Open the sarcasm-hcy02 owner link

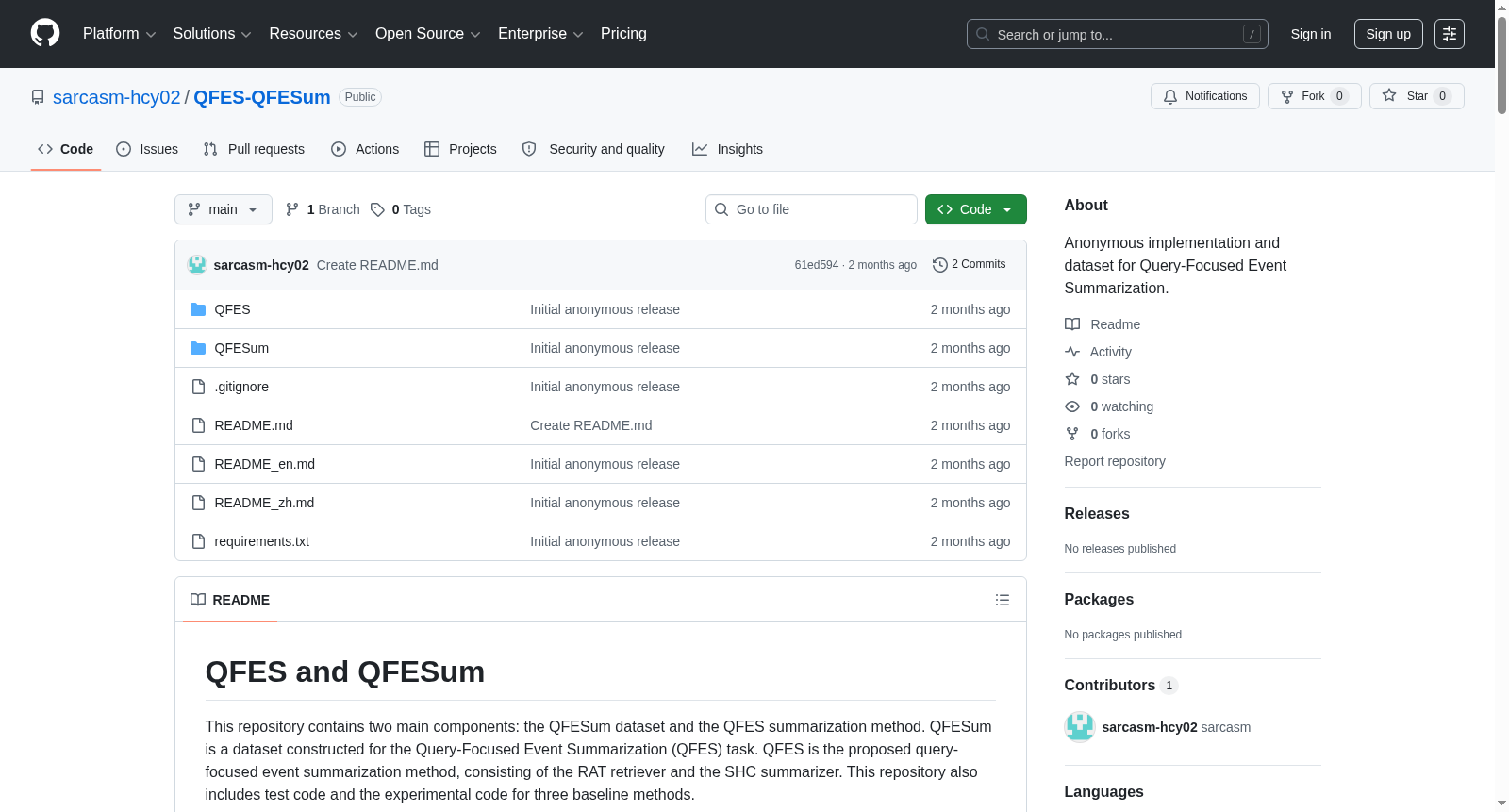point(116,97)
